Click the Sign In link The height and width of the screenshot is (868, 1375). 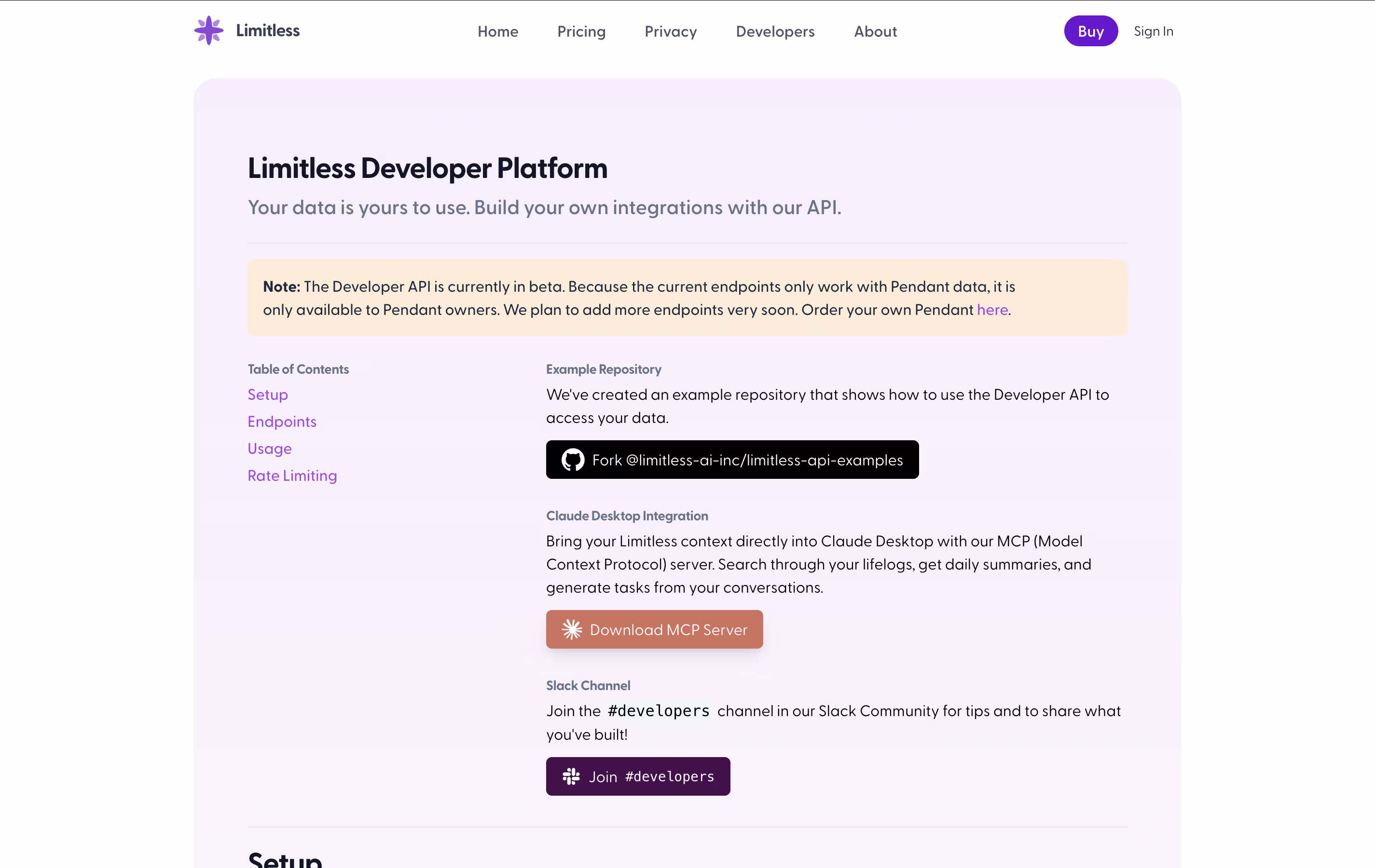pyautogui.click(x=1154, y=31)
